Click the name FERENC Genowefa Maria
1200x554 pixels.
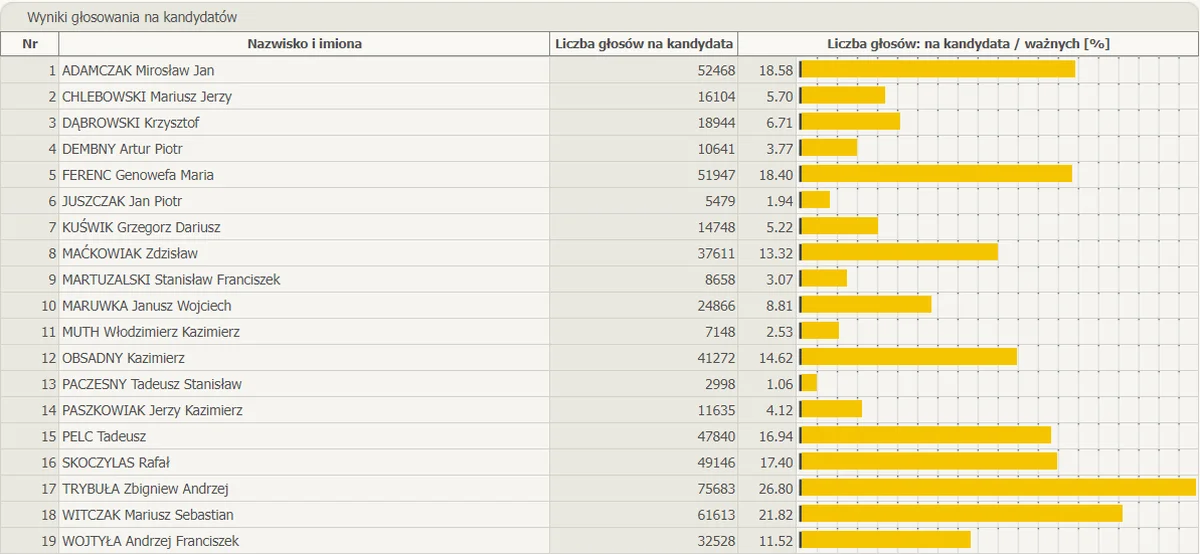[x=138, y=175]
